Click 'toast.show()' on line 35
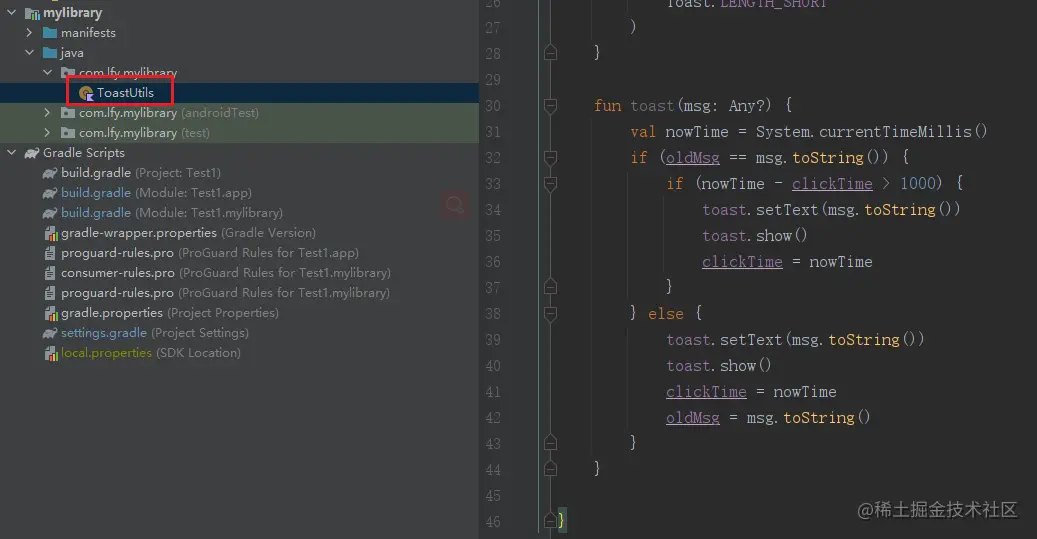The height and width of the screenshot is (539, 1037). click(x=755, y=235)
